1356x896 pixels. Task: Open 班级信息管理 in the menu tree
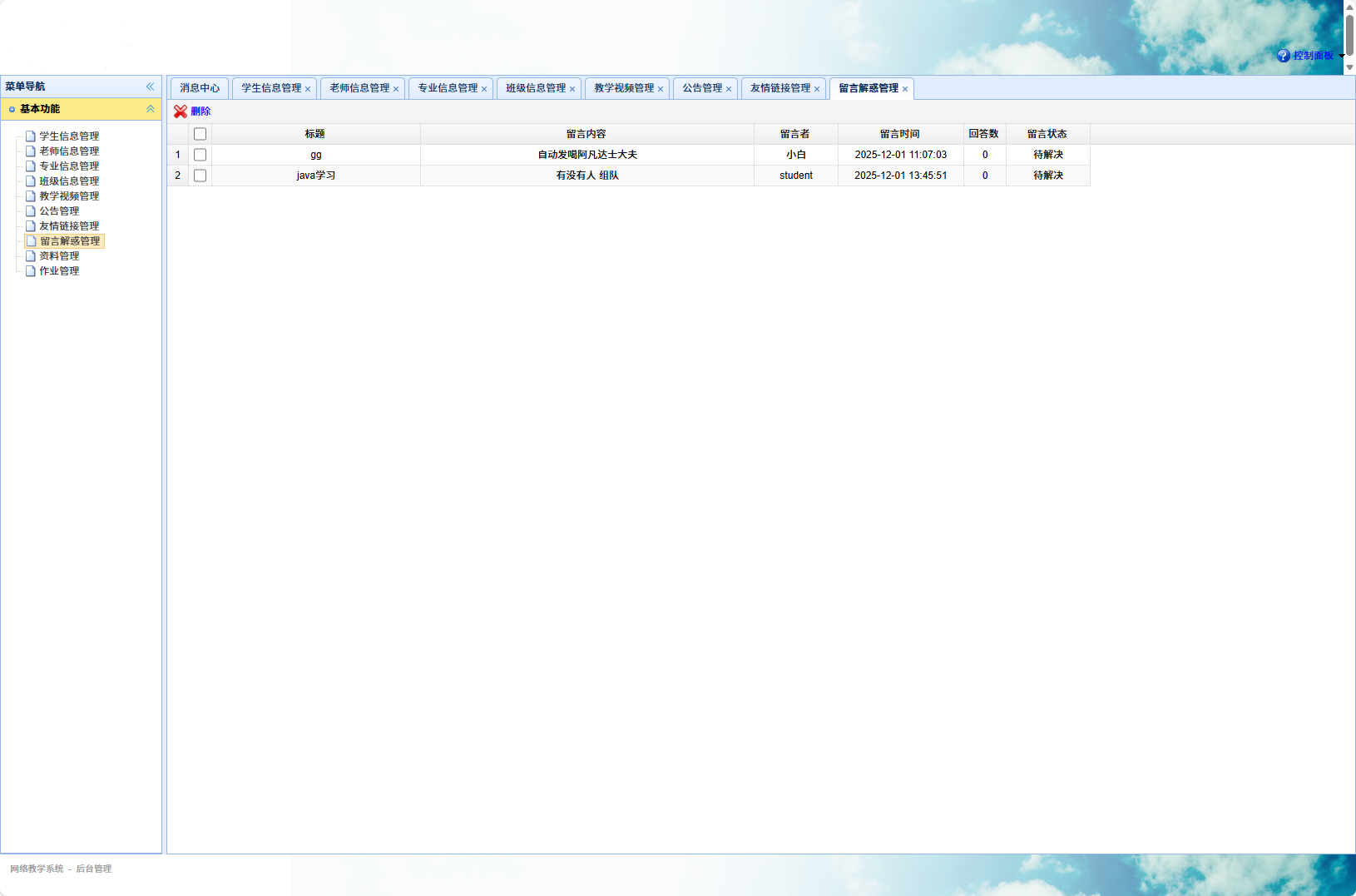[x=69, y=181]
